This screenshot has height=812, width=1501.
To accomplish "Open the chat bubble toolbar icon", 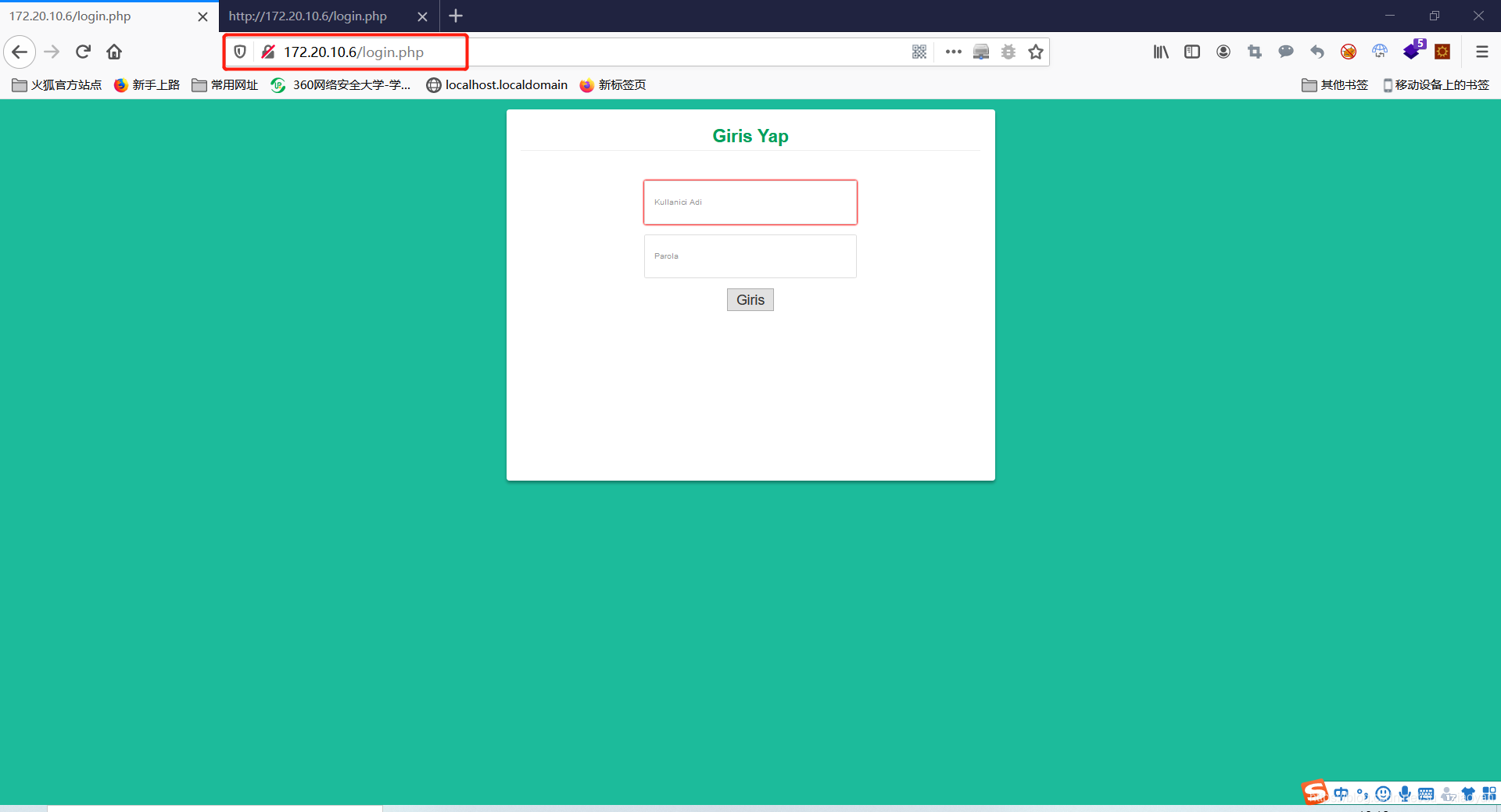I will [x=1286, y=52].
